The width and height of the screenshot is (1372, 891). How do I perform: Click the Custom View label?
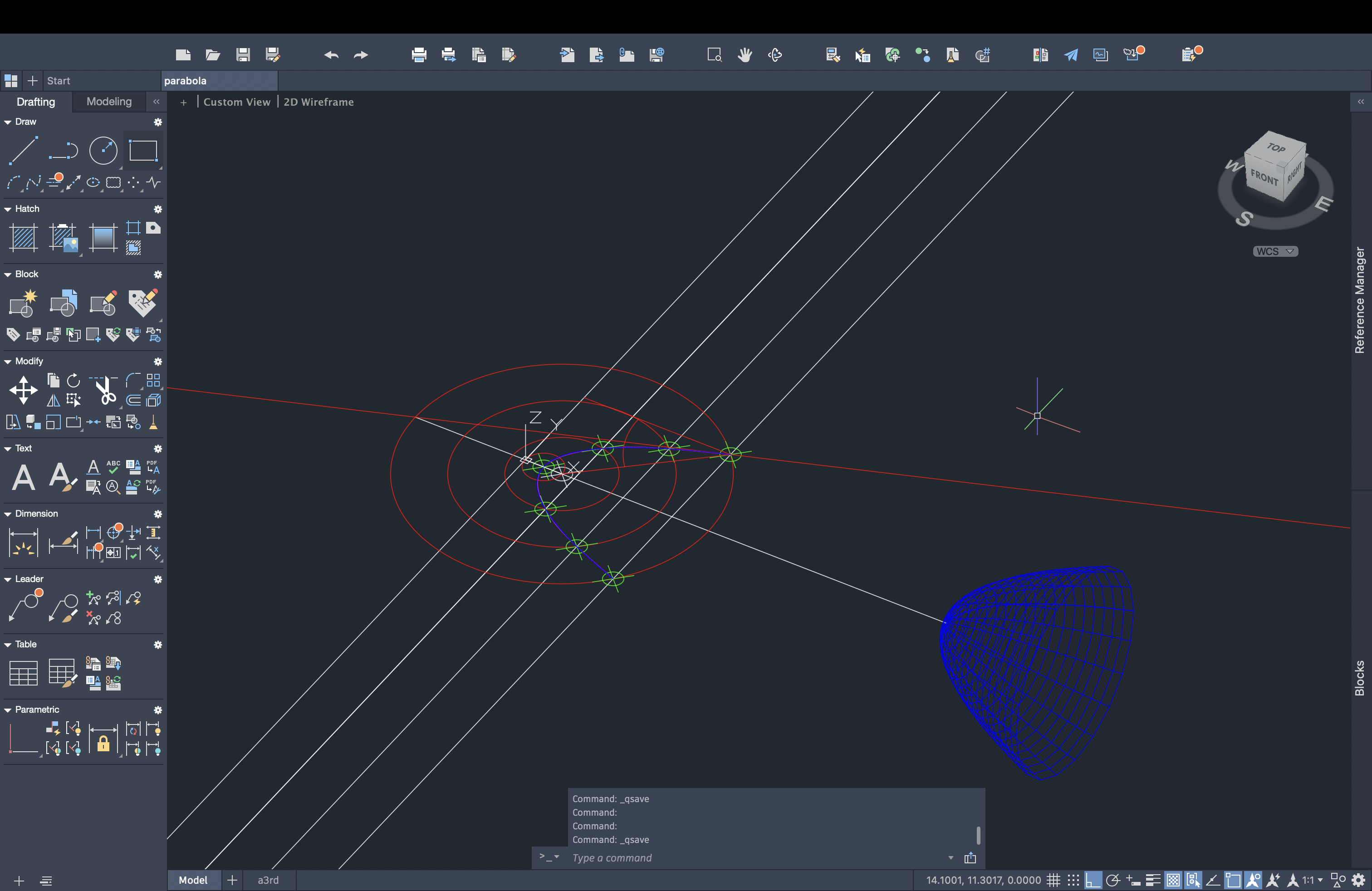[x=236, y=102]
